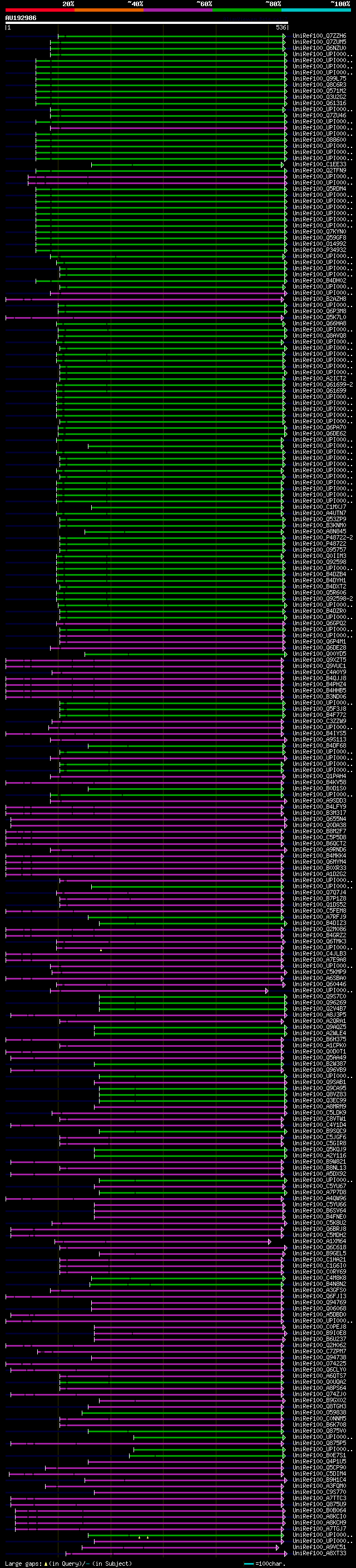Click the UniRef100_B9H1C4 label
Image resolution: width=356 pixels, height=1568 pixels.
tap(319, 1480)
